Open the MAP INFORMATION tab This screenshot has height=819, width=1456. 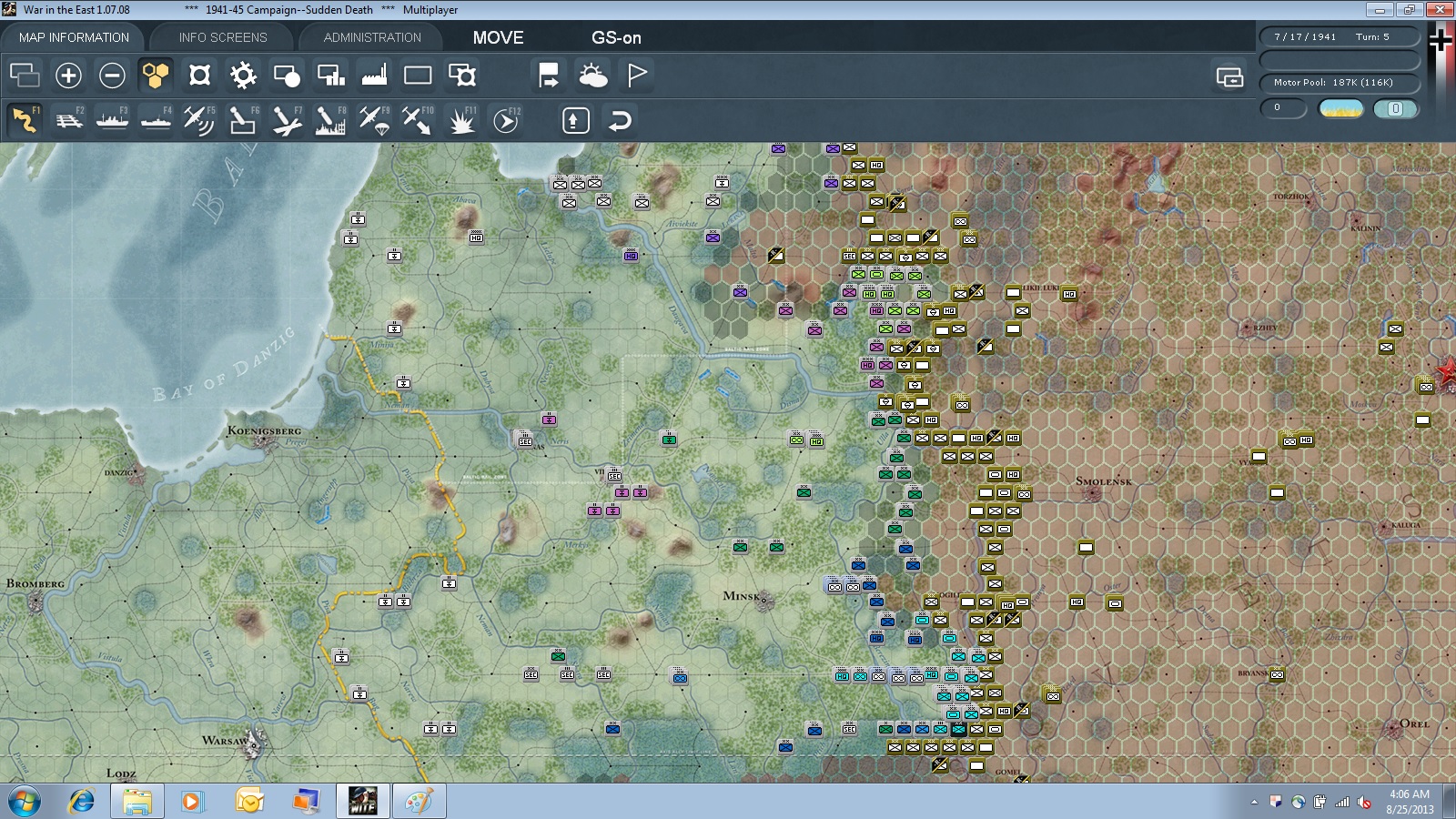coord(74,37)
